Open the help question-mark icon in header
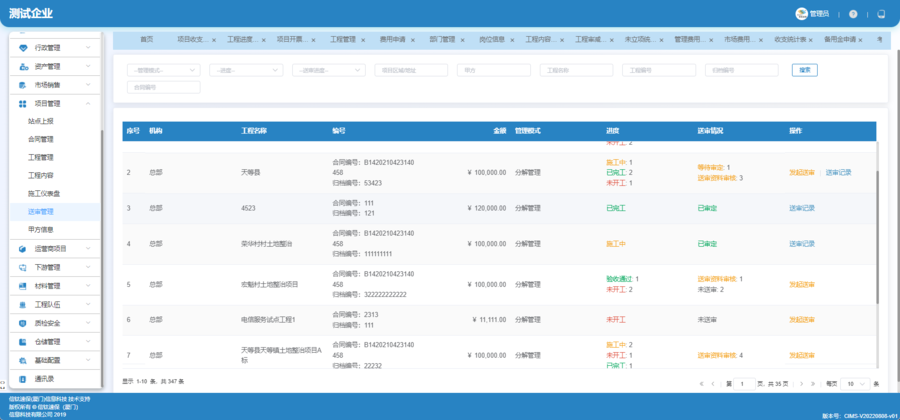900x420 pixels. (x=854, y=14)
